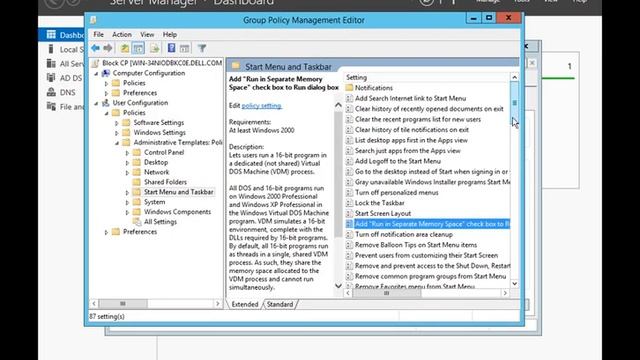Select Add Search Internet link to Start Menu
The width and height of the screenshot is (640, 360).
(x=410, y=98)
